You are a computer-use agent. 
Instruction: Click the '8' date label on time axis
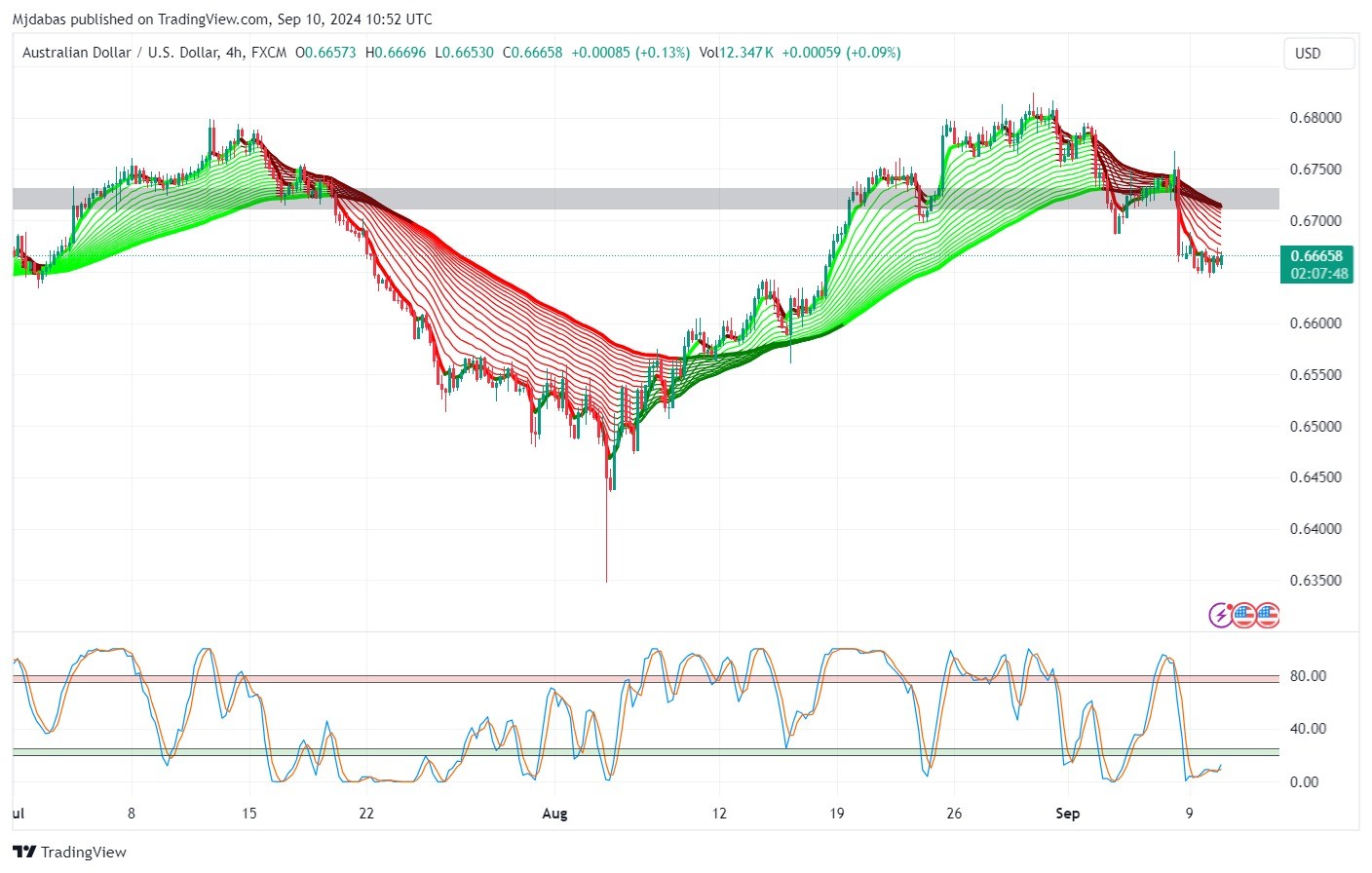point(132,814)
